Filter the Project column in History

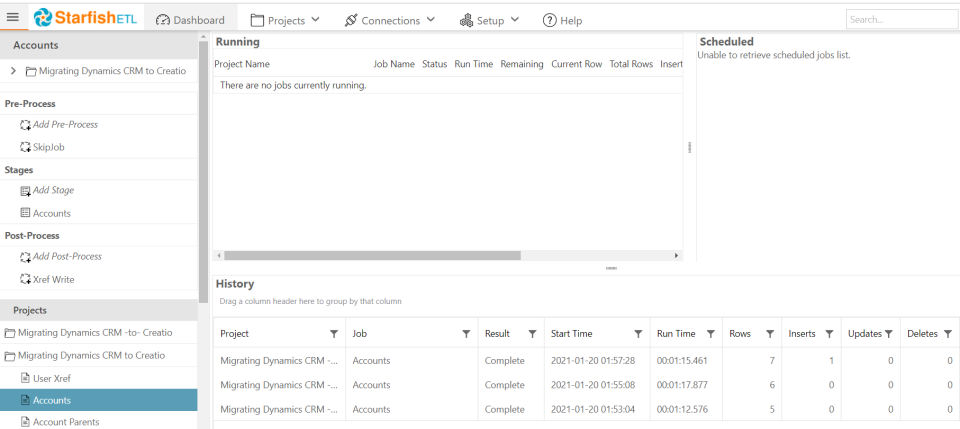click(x=334, y=334)
